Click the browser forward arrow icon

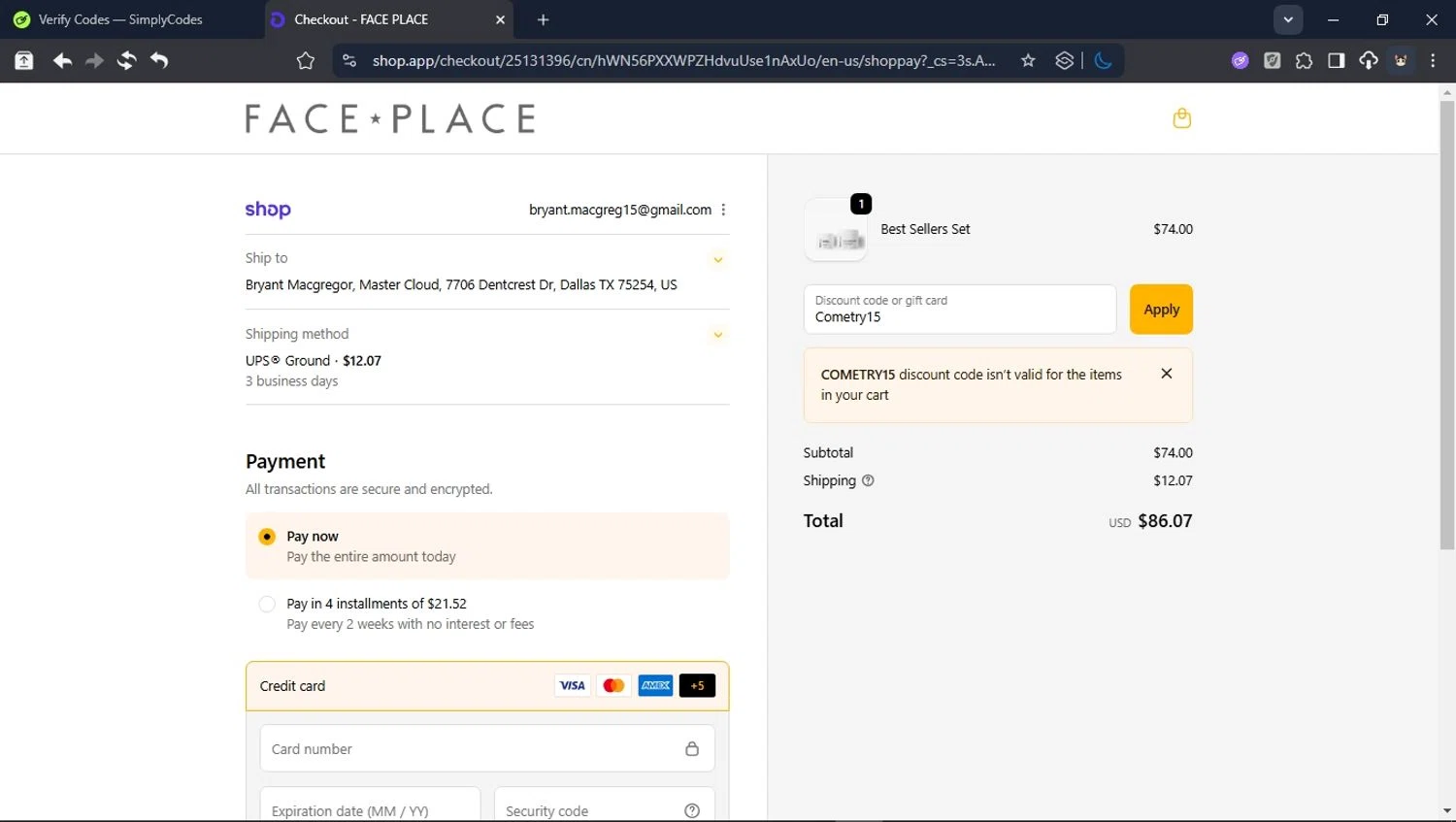pos(94,61)
